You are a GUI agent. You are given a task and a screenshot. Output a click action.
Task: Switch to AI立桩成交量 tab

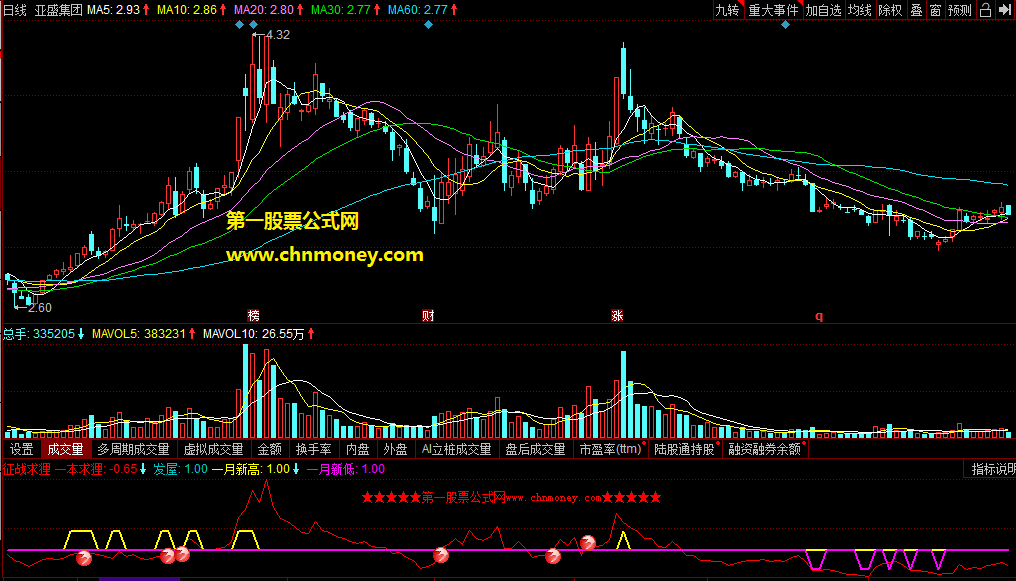[x=456, y=449]
